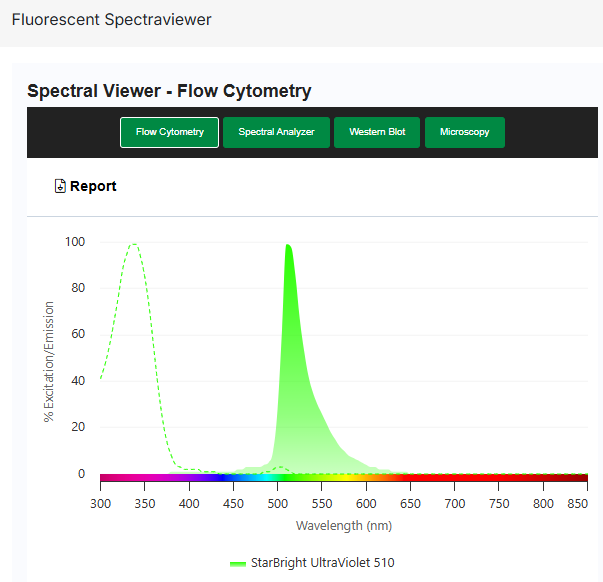Go to the Microscopy tab
The image size is (603, 582).
464,132
